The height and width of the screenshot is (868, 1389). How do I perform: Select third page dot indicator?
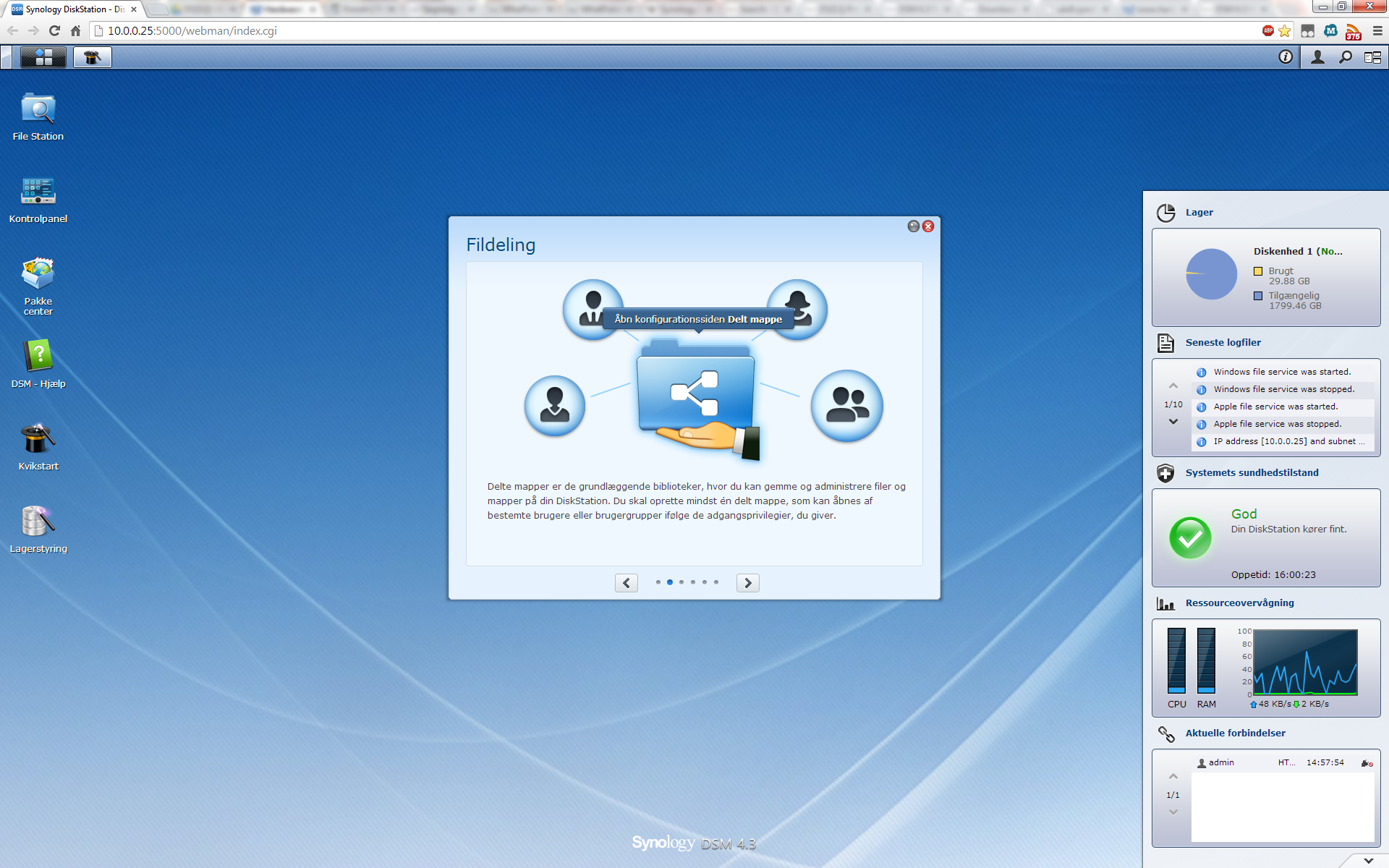[681, 582]
